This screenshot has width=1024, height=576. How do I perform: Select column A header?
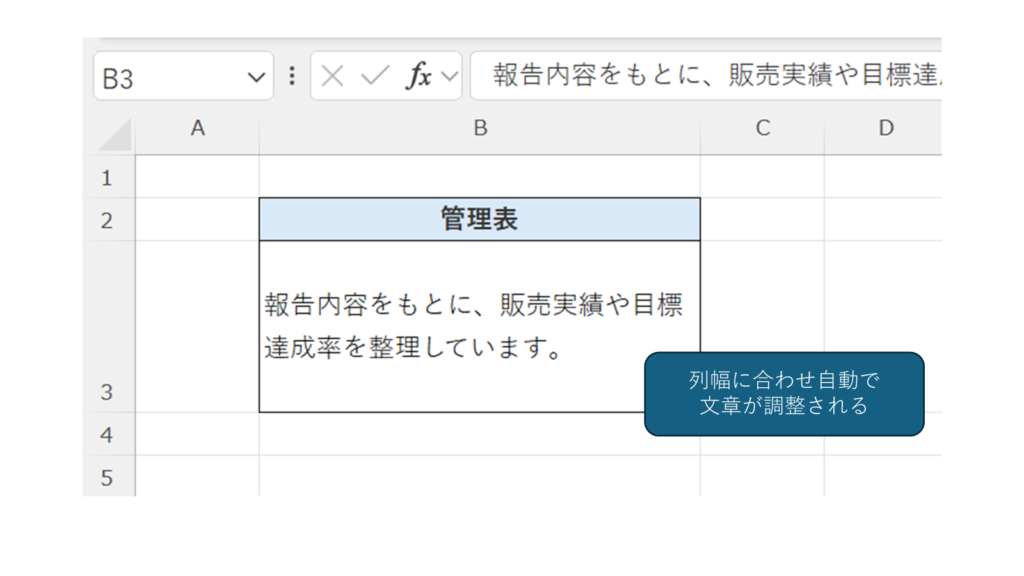coord(197,128)
